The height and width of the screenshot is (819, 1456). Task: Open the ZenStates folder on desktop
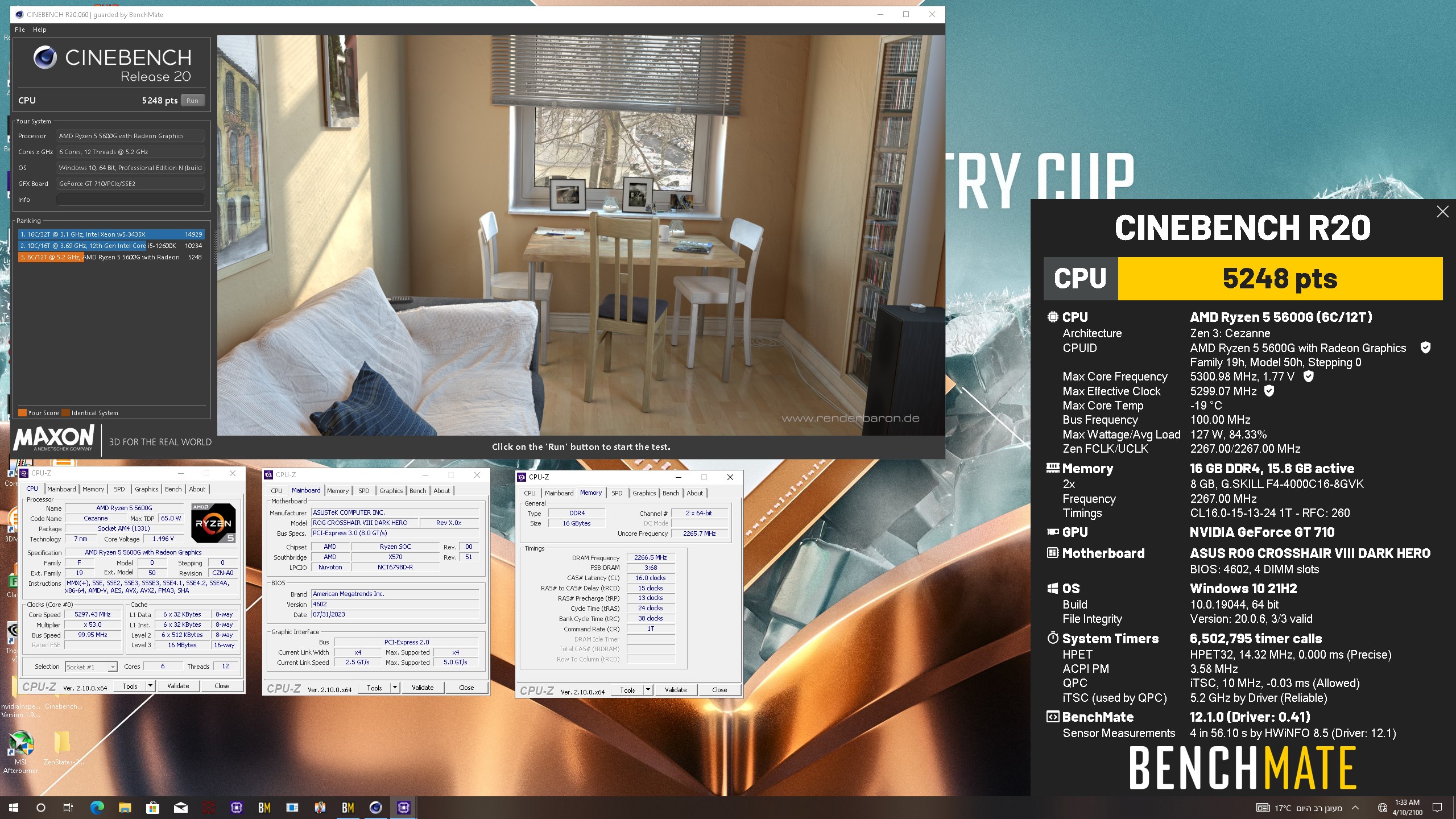tap(63, 748)
